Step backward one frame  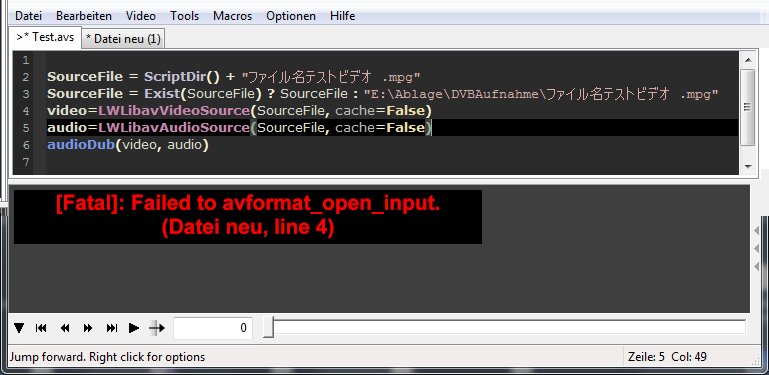(65, 328)
